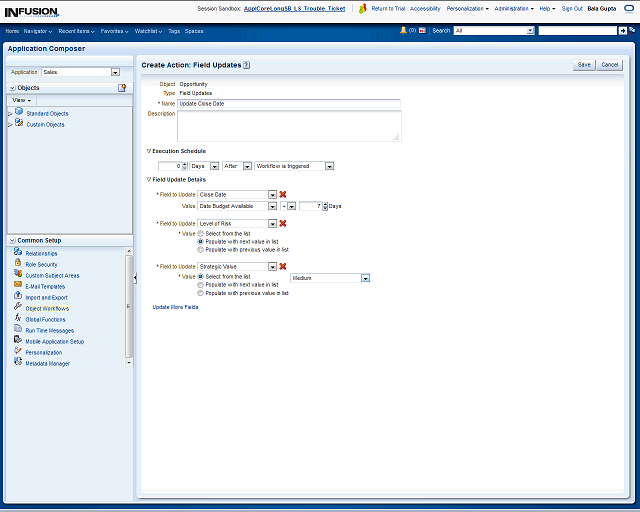Image resolution: width=640 pixels, height=512 pixels.
Task: Click the Update More Fields link
Action: pos(175,307)
